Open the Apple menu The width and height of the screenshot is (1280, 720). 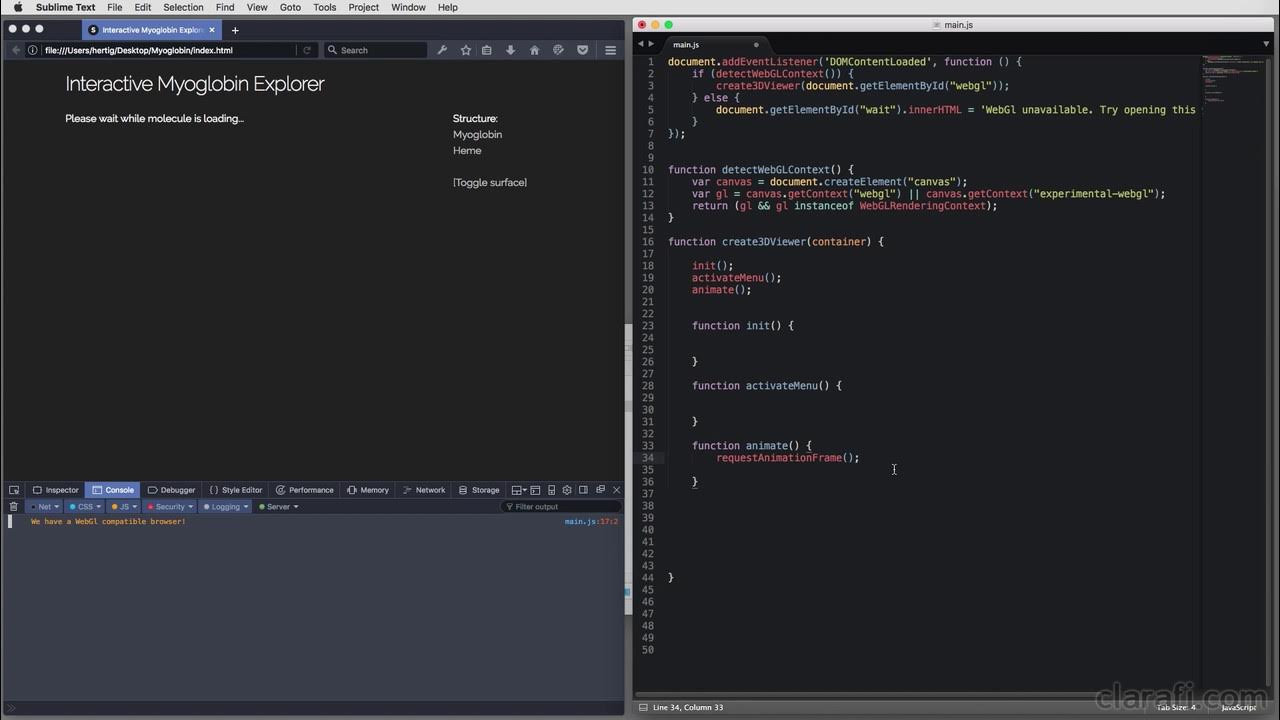pos(17,7)
